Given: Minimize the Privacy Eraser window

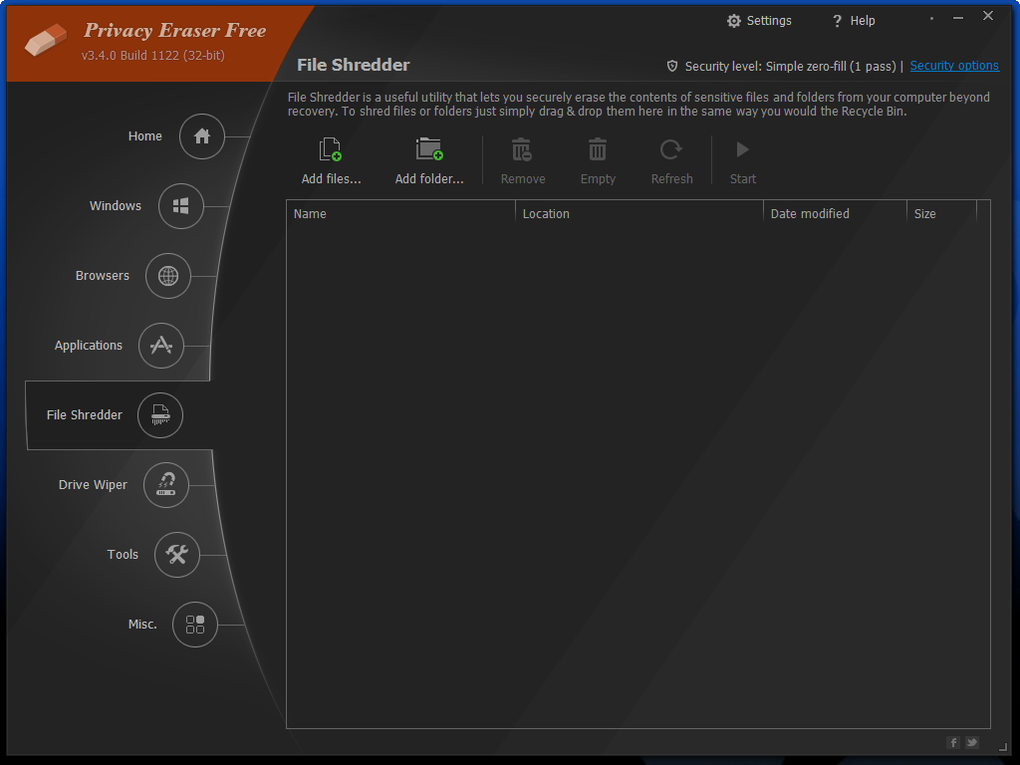Looking at the screenshot, I should pos(958,18).
